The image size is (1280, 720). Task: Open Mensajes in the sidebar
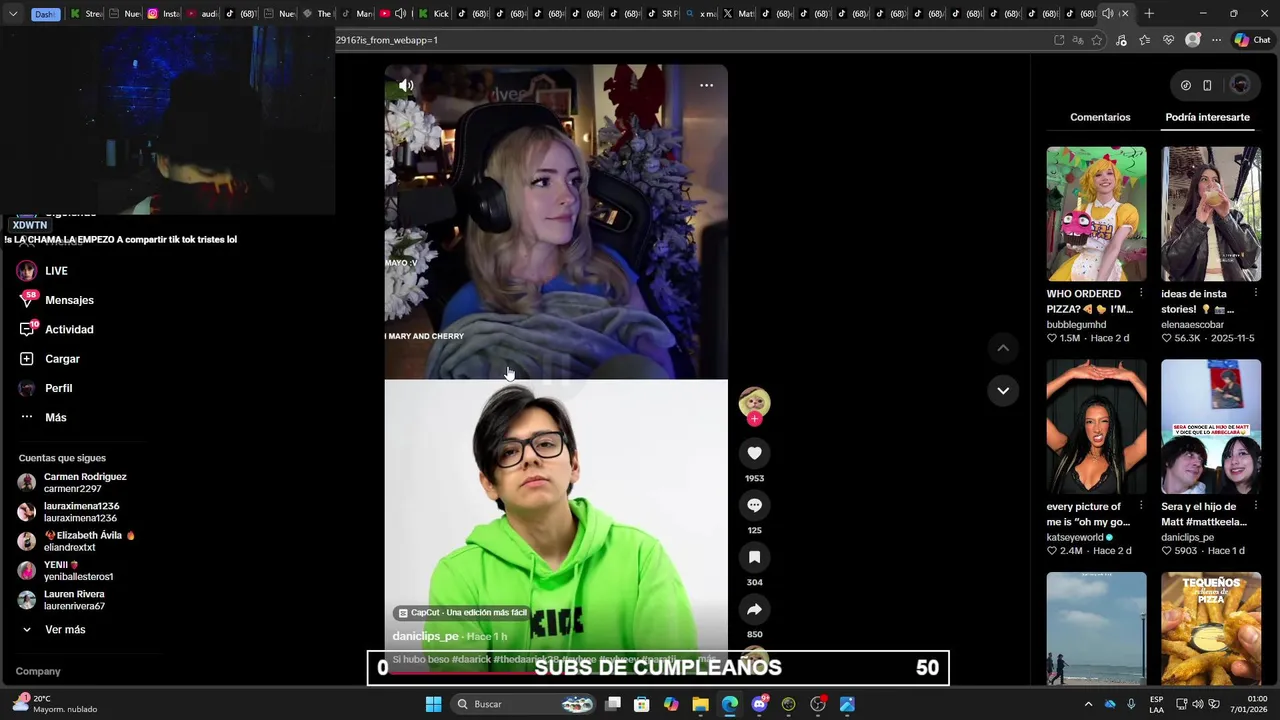[x=69, y=300]
